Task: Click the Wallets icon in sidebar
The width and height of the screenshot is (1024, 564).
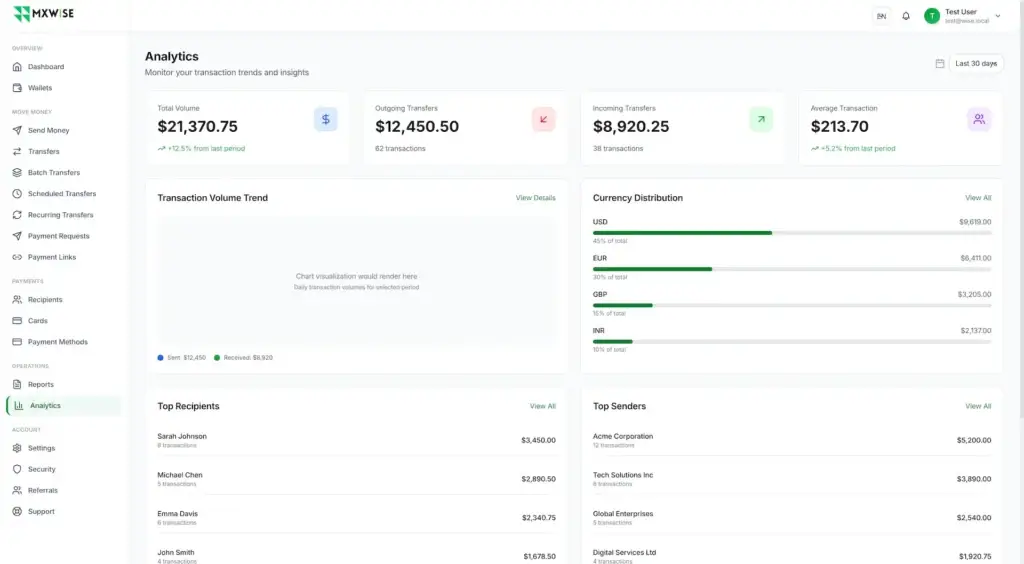Action: (17, 87)
